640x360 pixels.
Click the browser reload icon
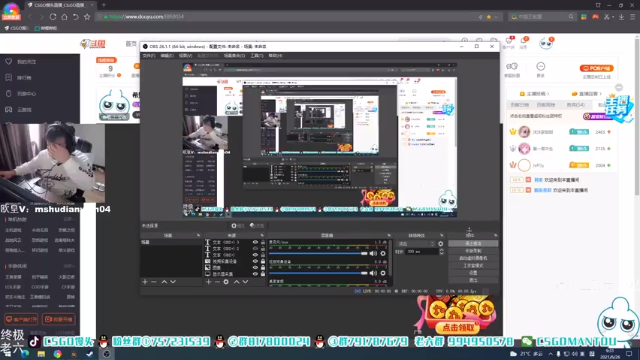53,17
